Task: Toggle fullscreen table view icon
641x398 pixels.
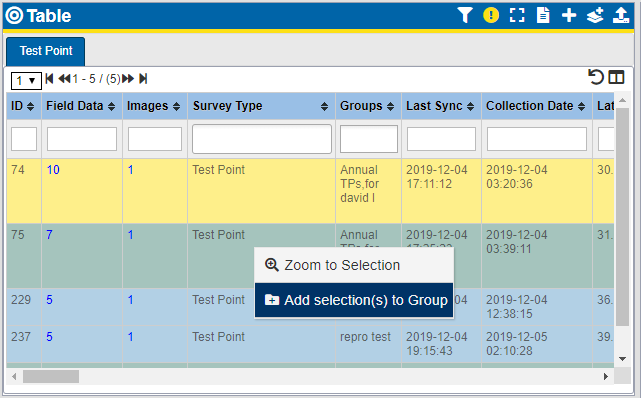Action: pyautogui.click(x=517, y=16)
